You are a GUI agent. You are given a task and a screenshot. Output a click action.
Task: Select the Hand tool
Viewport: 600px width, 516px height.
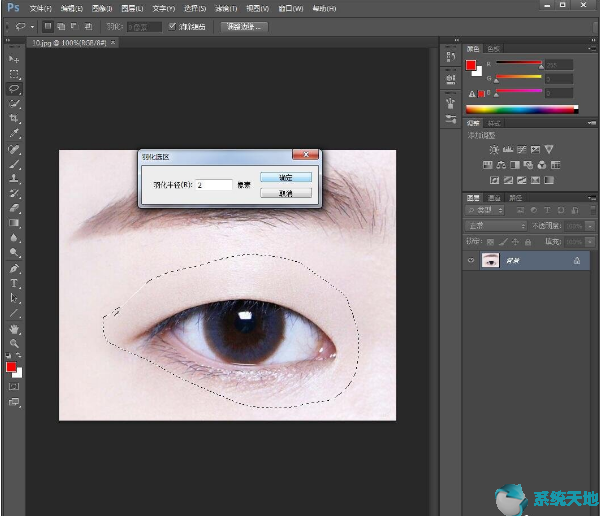coord(14,328)
